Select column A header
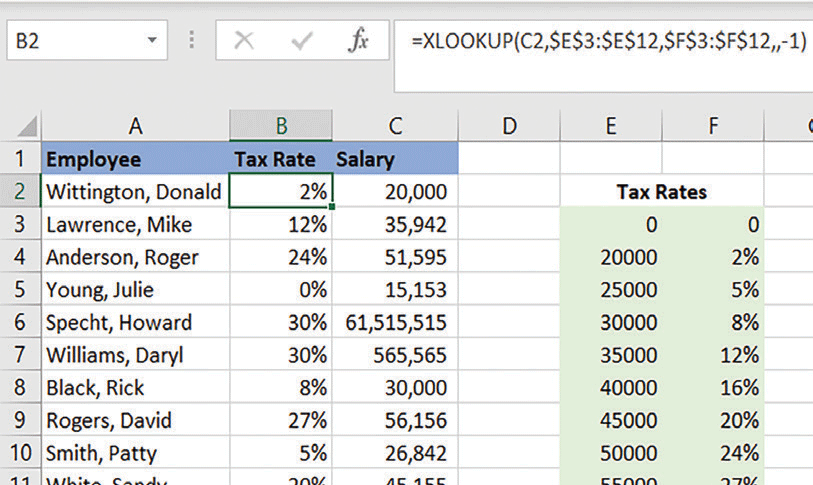This screenshot has width=813, height=485. [135, 126]
